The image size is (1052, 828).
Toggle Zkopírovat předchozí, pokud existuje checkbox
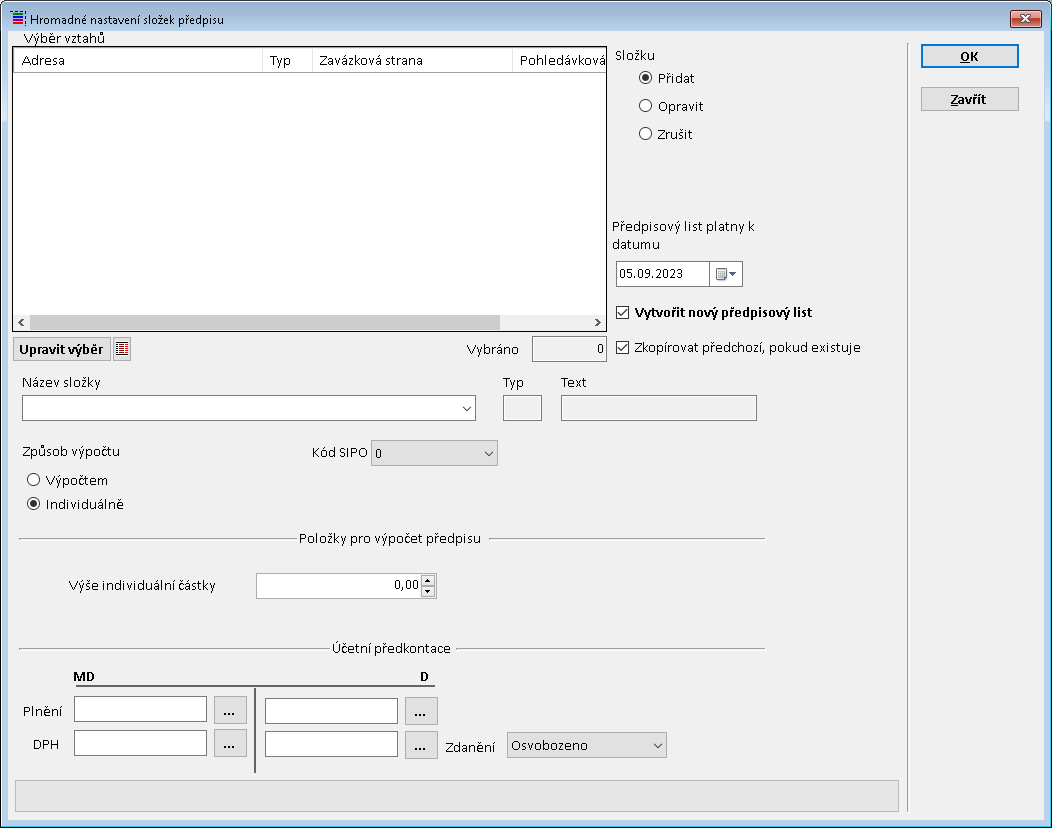624,348
